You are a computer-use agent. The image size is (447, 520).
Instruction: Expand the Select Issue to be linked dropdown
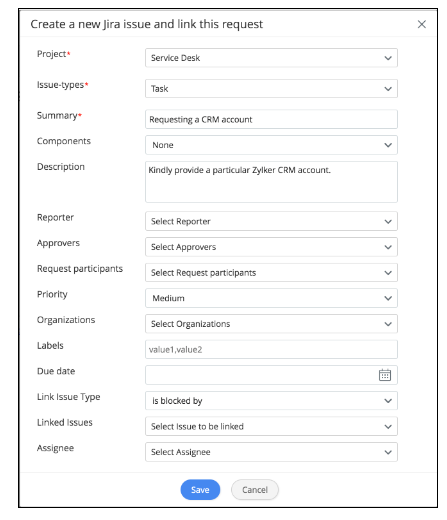click(x=271, y=426)
